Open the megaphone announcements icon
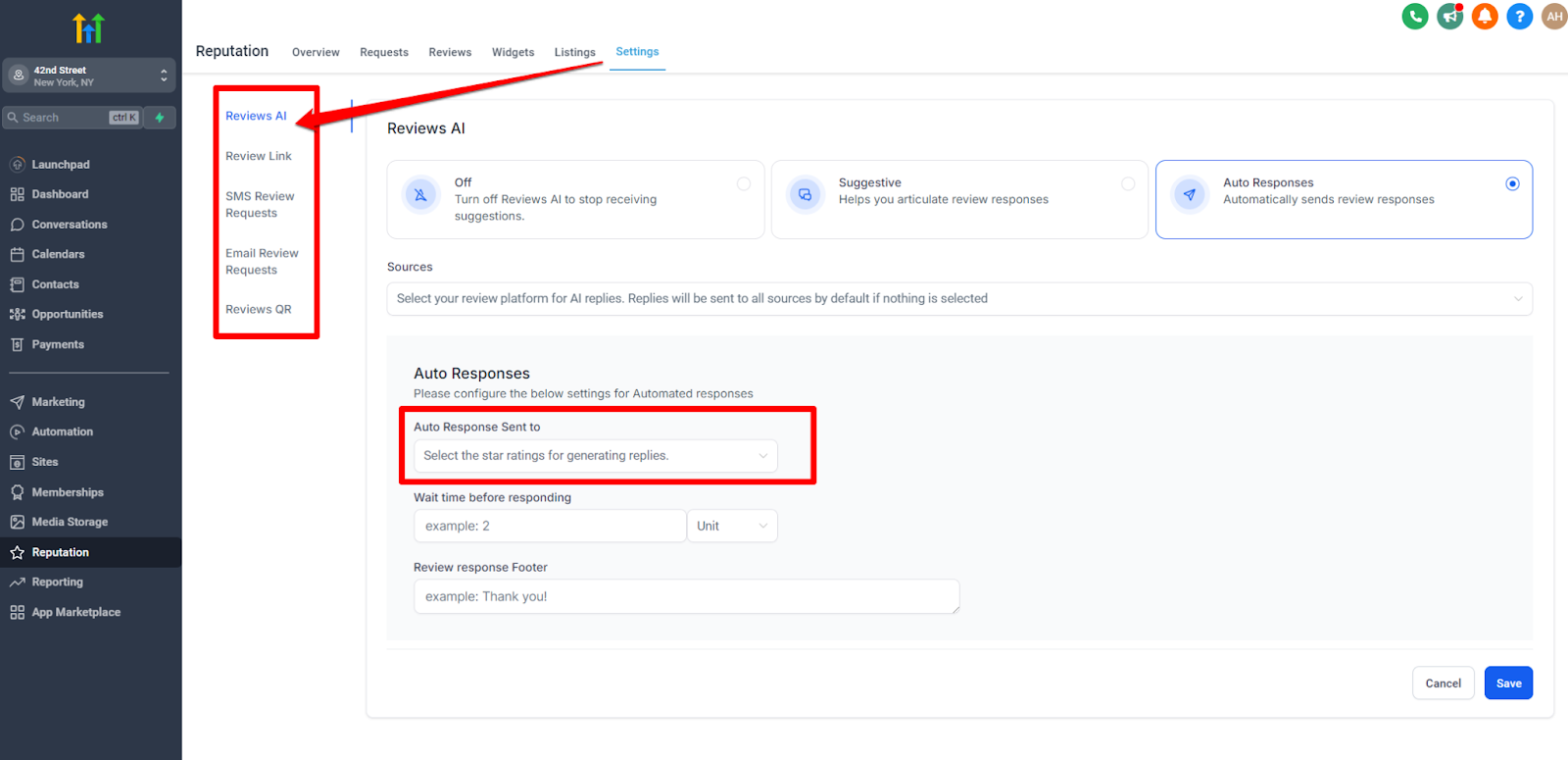 pos(1449,17)
